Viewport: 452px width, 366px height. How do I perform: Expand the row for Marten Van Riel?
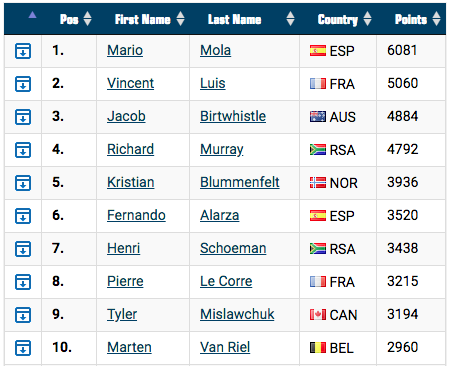tap(23, 348)
